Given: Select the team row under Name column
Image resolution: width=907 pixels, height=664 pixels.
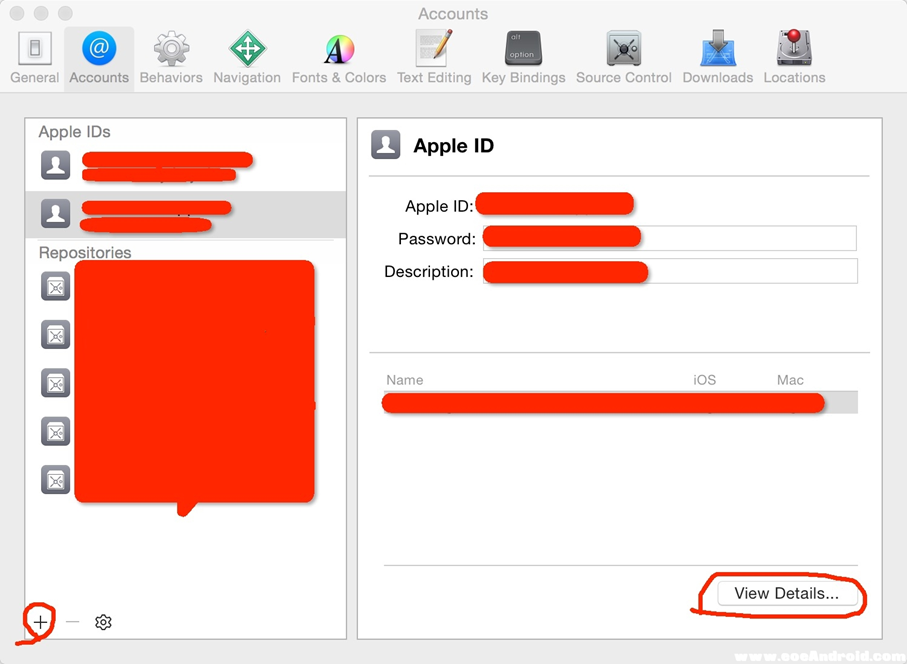Looking at the screenshot, I should point(620,403).
